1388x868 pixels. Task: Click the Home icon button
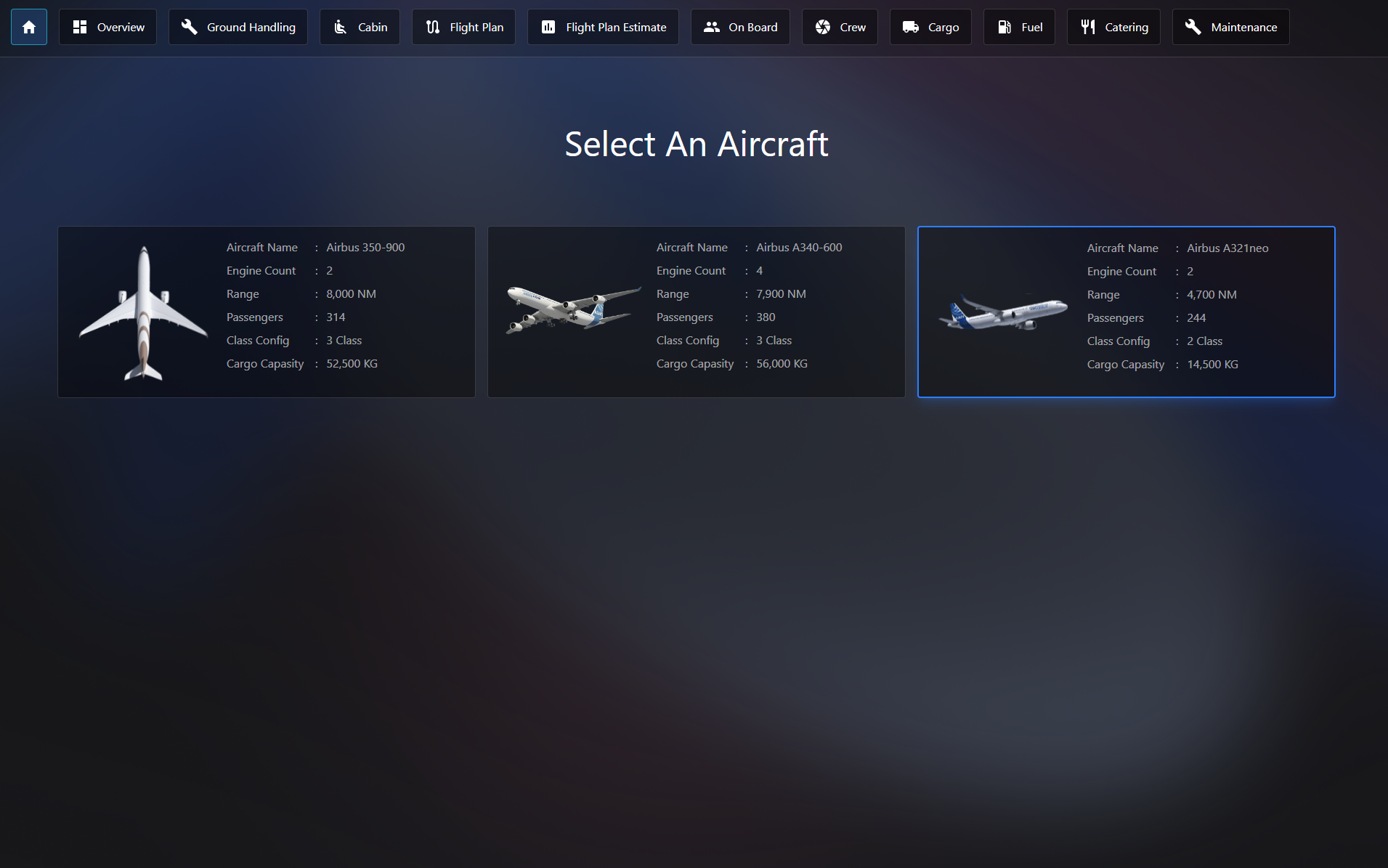pos(29,27)
